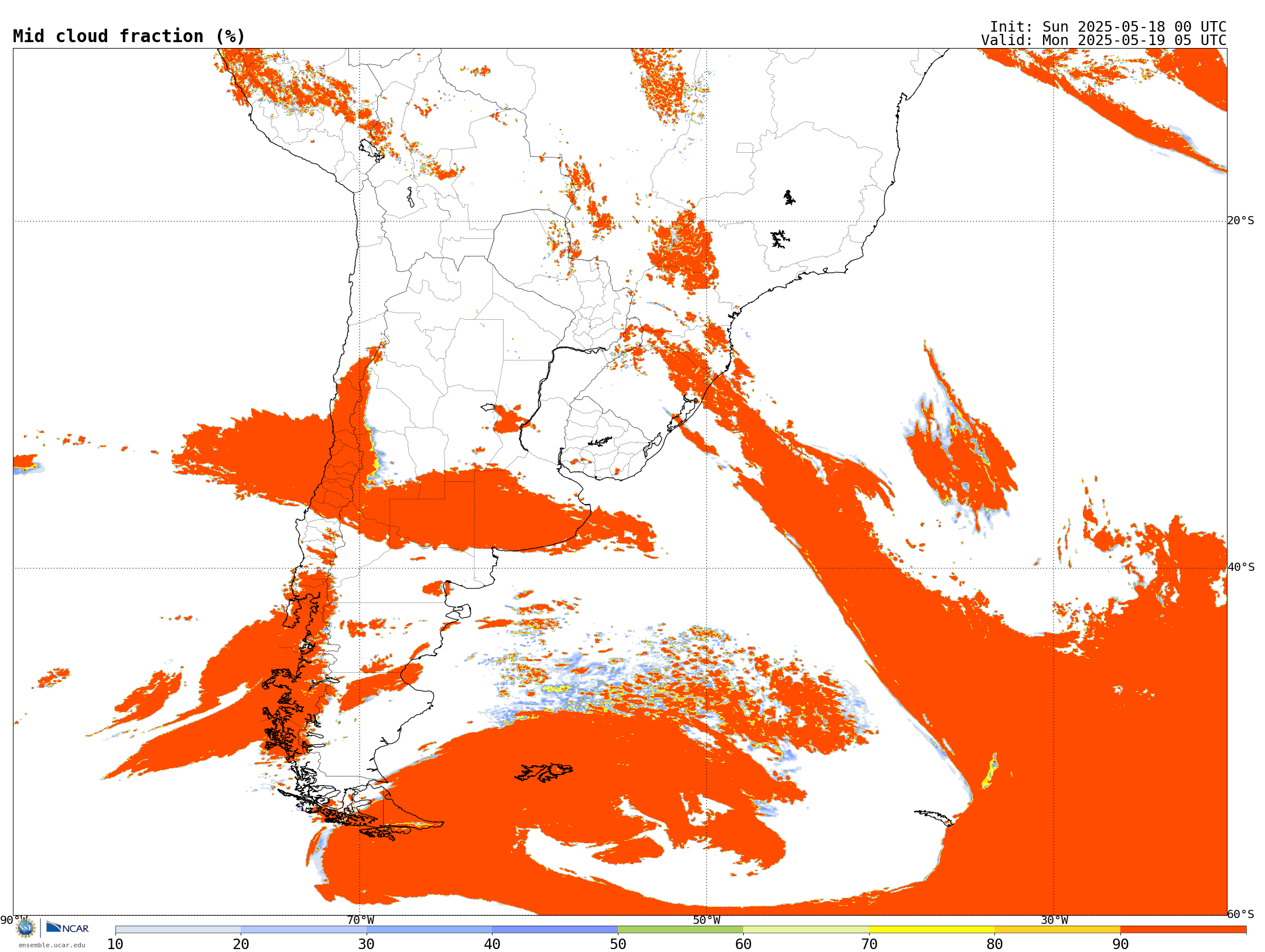Click the 60°S latitude label
Image resolution: width=1265 pixels, height=952 pixels.
click(x=1240, y=914)
